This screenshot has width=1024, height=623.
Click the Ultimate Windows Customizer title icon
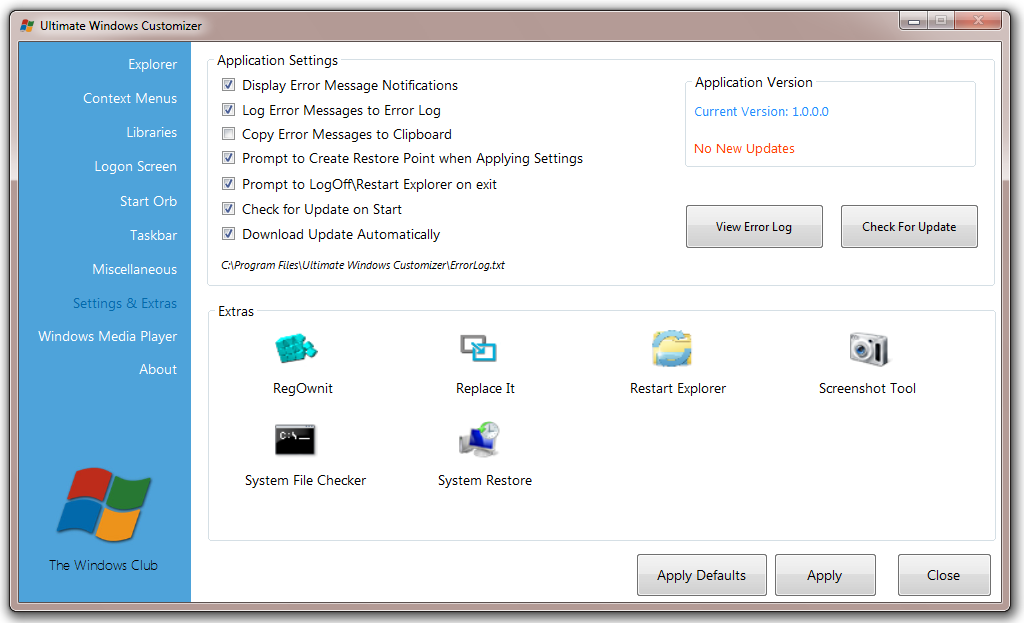27,25
